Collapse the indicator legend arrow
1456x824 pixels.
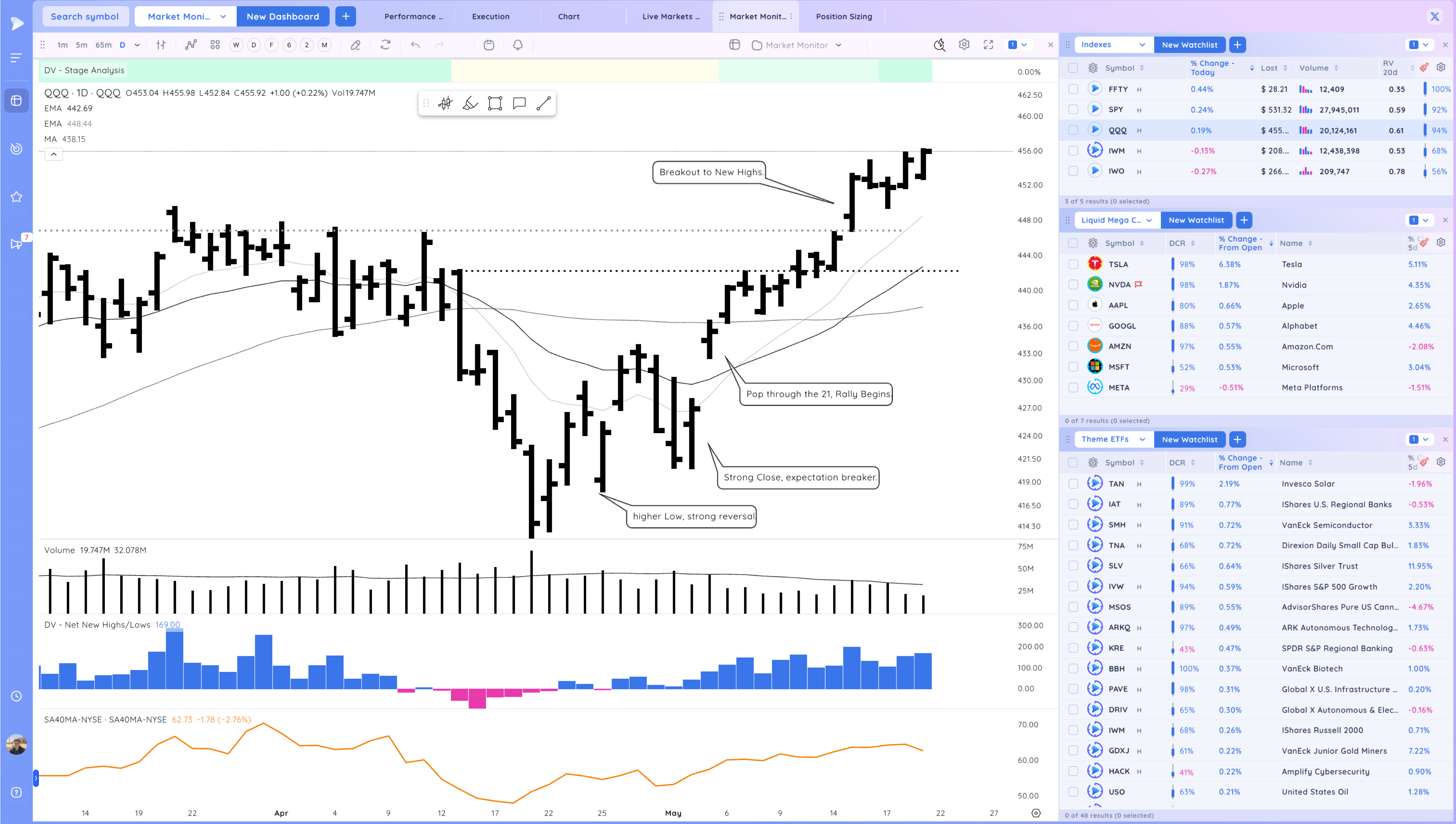point(54,154)
